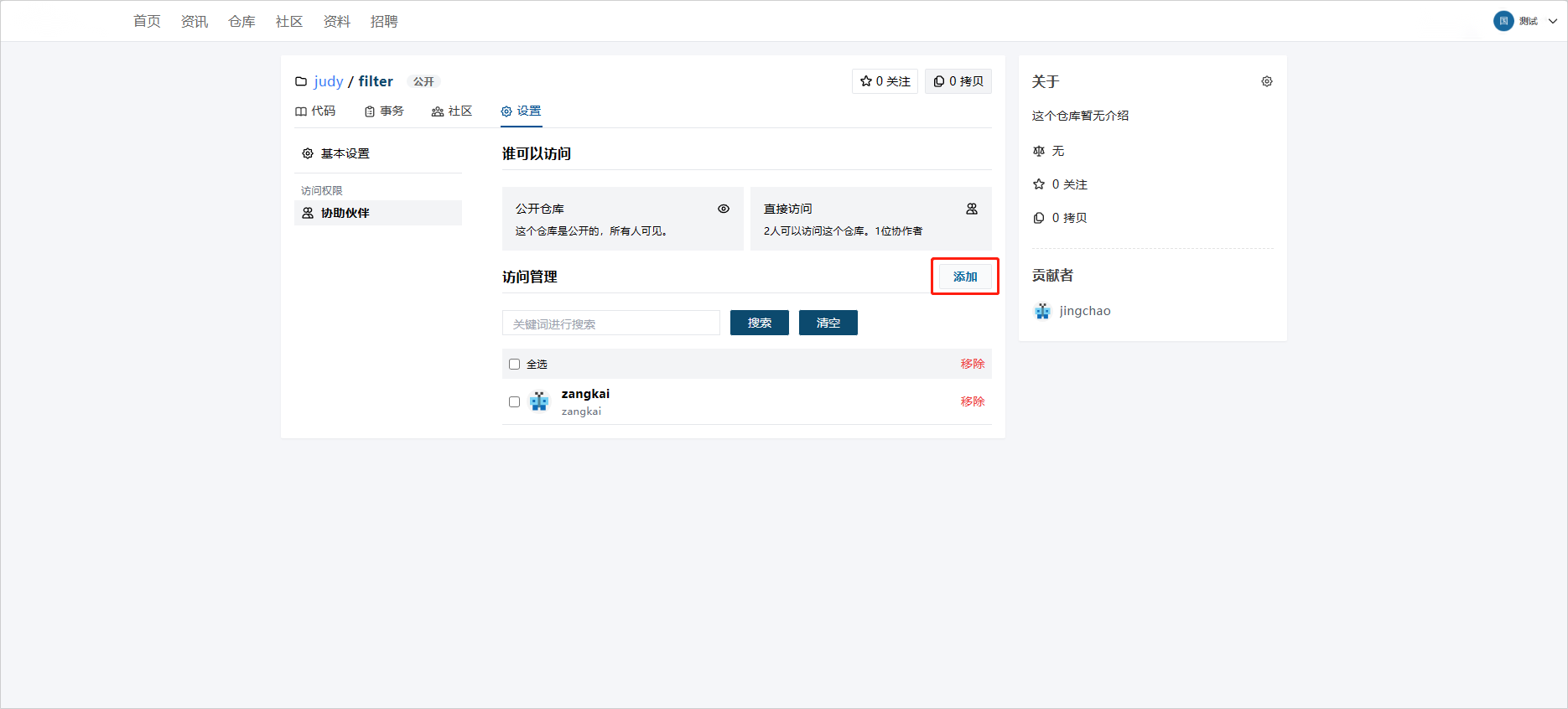Click the gear icon in 关于 panel

click(x=1266, y=81)
